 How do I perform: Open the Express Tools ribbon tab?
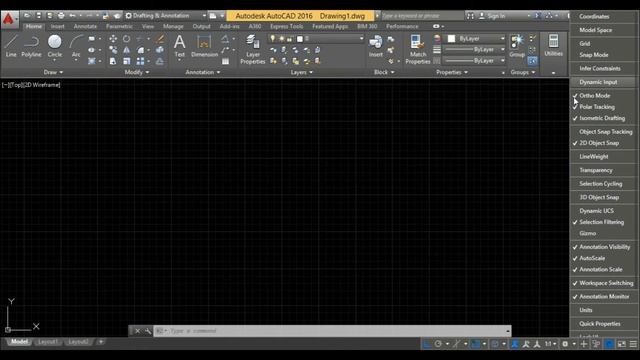[287, 27]
